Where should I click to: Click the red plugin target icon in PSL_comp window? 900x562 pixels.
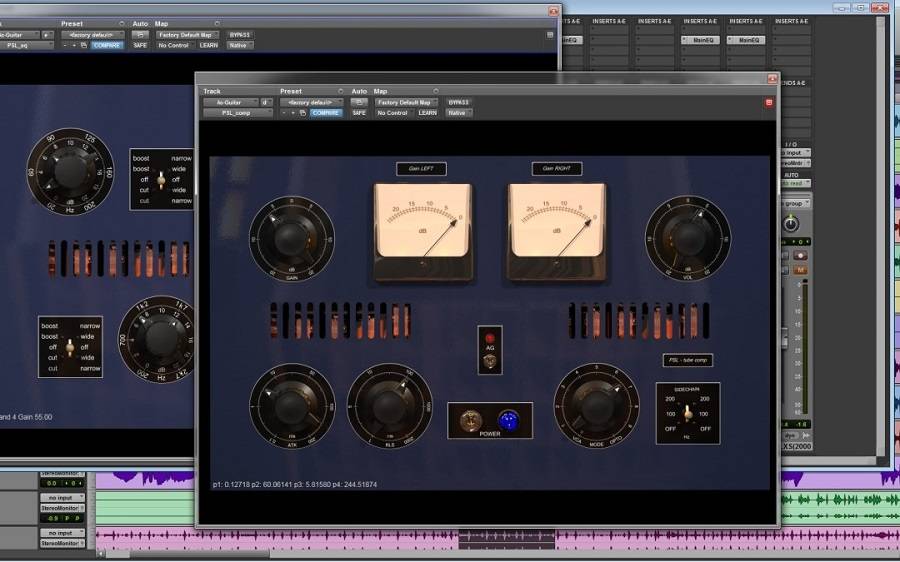pos(769,102)
